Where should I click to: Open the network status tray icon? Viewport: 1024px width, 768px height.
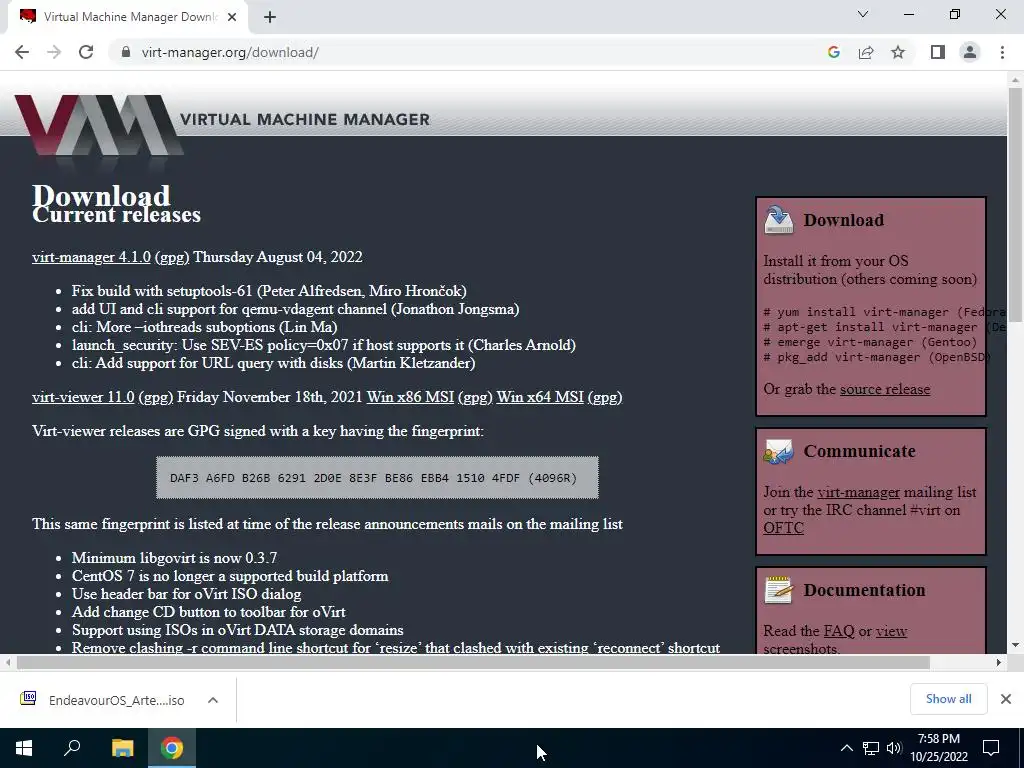(871, 748)
